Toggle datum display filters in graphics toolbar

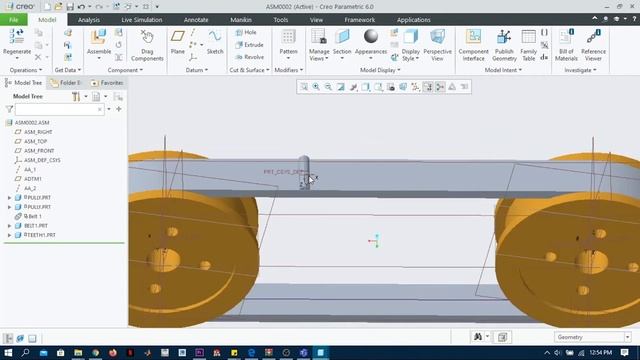click(416, 87)
